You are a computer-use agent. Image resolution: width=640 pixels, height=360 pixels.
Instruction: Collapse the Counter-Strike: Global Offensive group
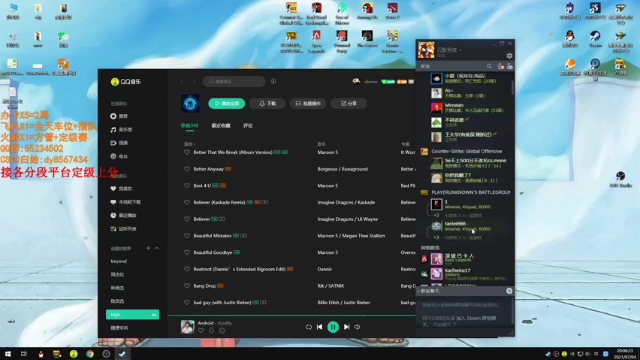(467, 151)
